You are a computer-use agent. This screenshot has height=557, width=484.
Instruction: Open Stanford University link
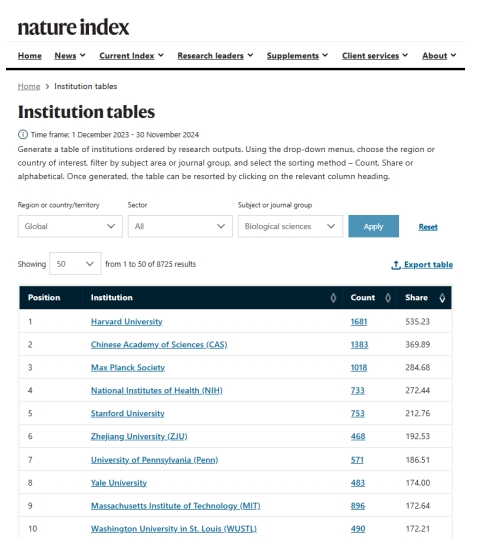pyautogui.click(x=127, y=413)
